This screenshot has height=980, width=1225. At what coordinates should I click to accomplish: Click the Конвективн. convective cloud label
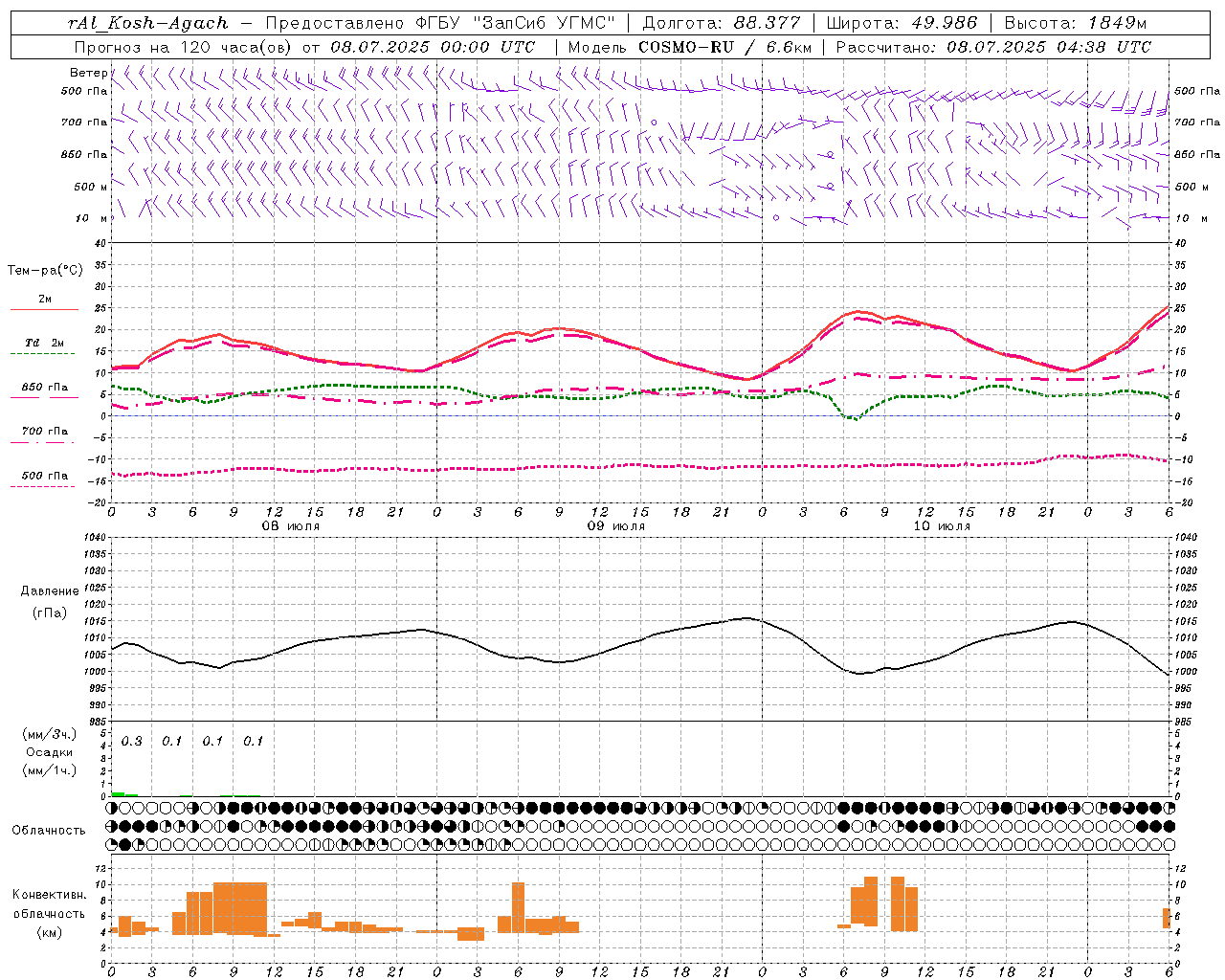pyautogui.click(x=49, y=895)
